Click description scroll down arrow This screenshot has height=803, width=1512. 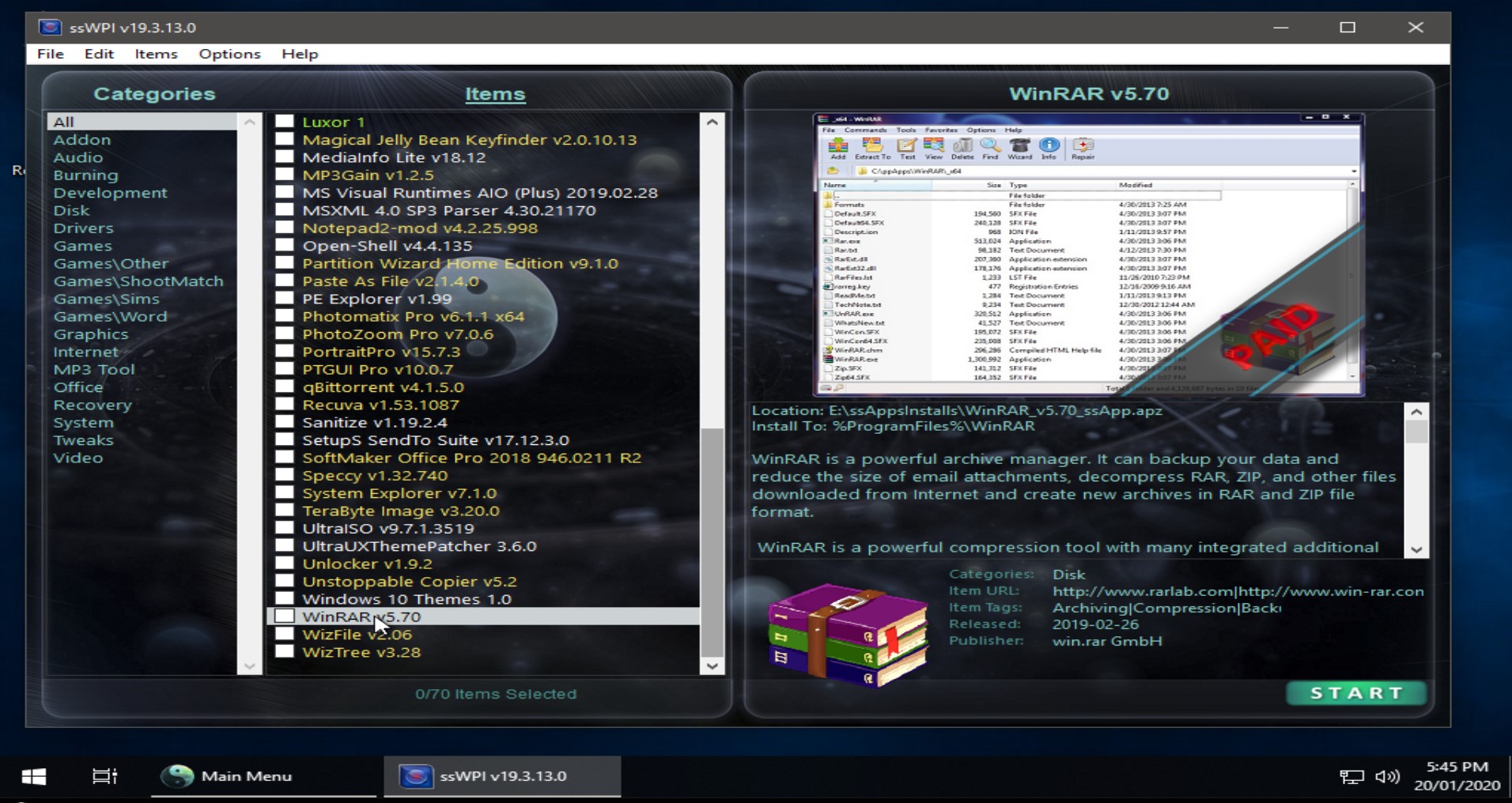click(x=1416, y=549)
